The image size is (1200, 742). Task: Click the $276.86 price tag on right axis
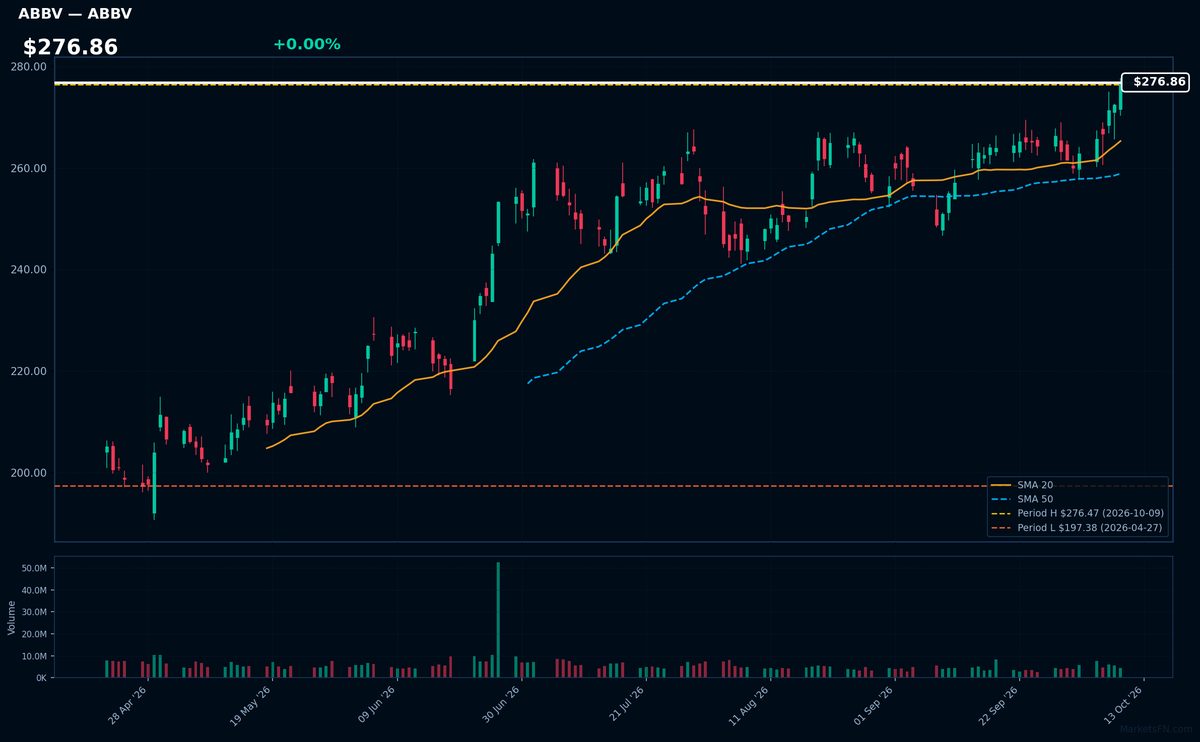1156,82
